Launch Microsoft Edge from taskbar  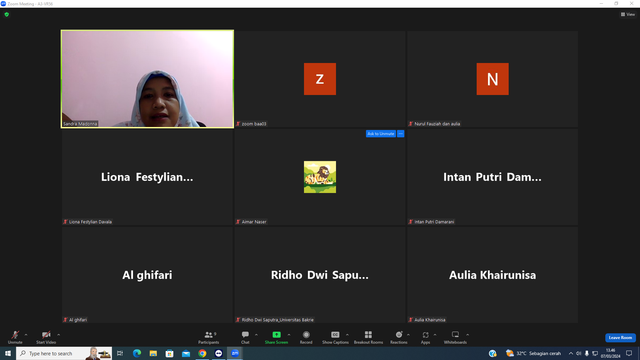[137, 353]
